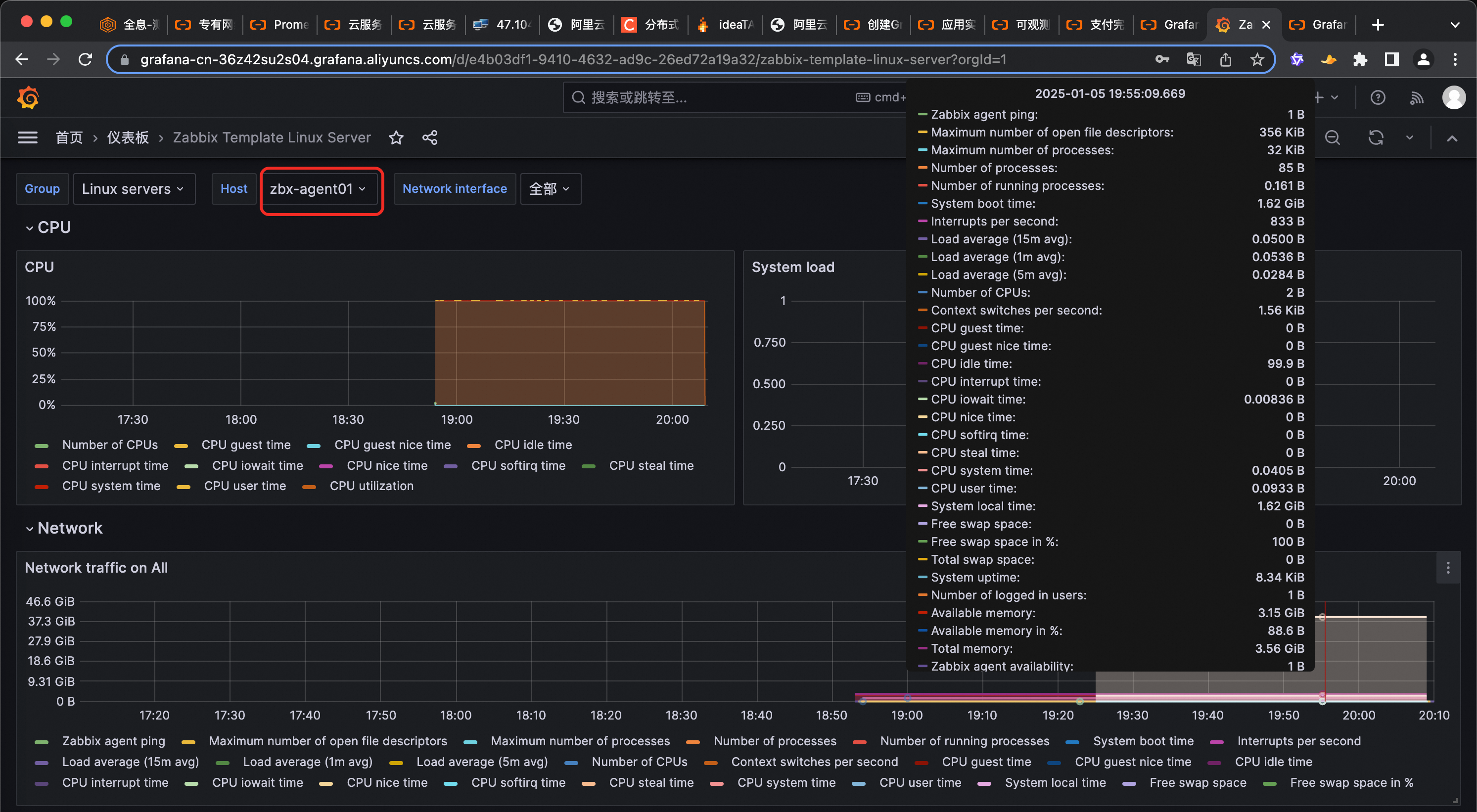Click the zoom out time range icon
The height and width of the screenshot is (812, 1477).
(1333, 137)
